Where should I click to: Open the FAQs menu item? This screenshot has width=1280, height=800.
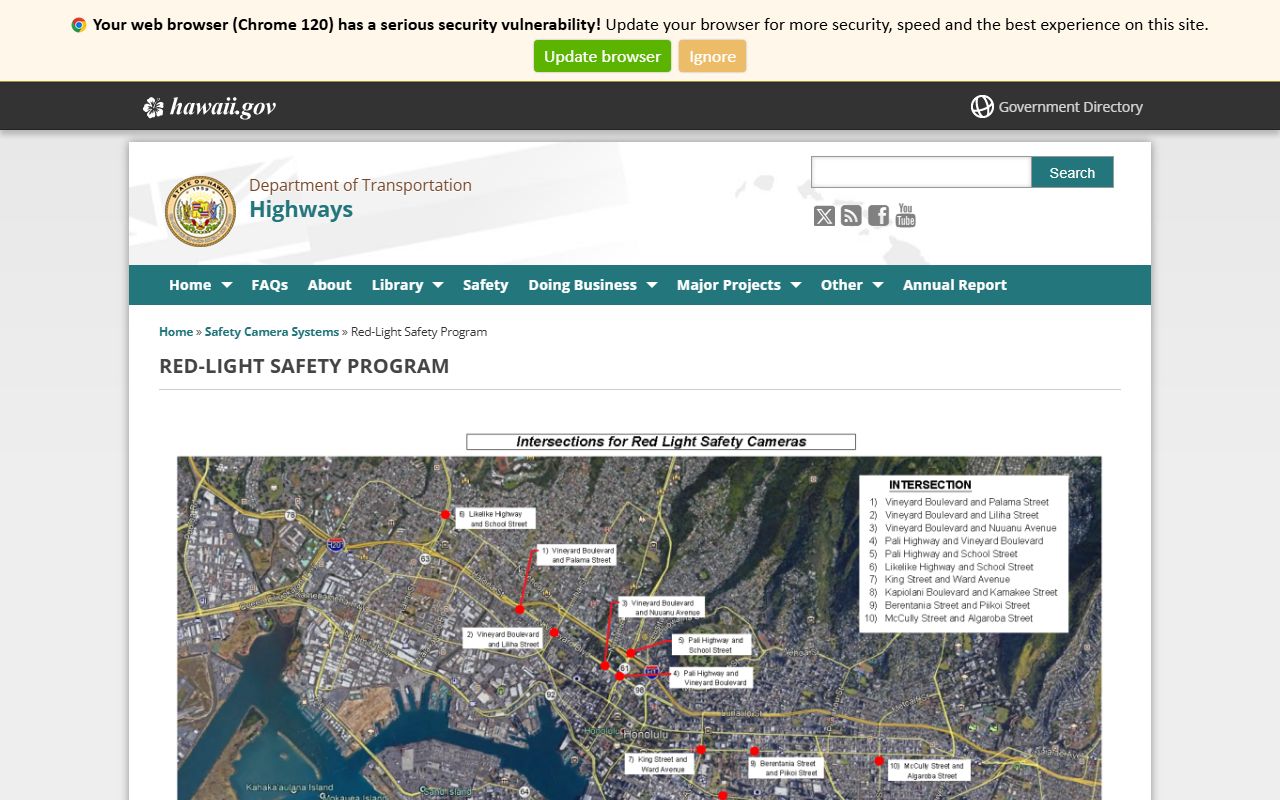[269, 285]
